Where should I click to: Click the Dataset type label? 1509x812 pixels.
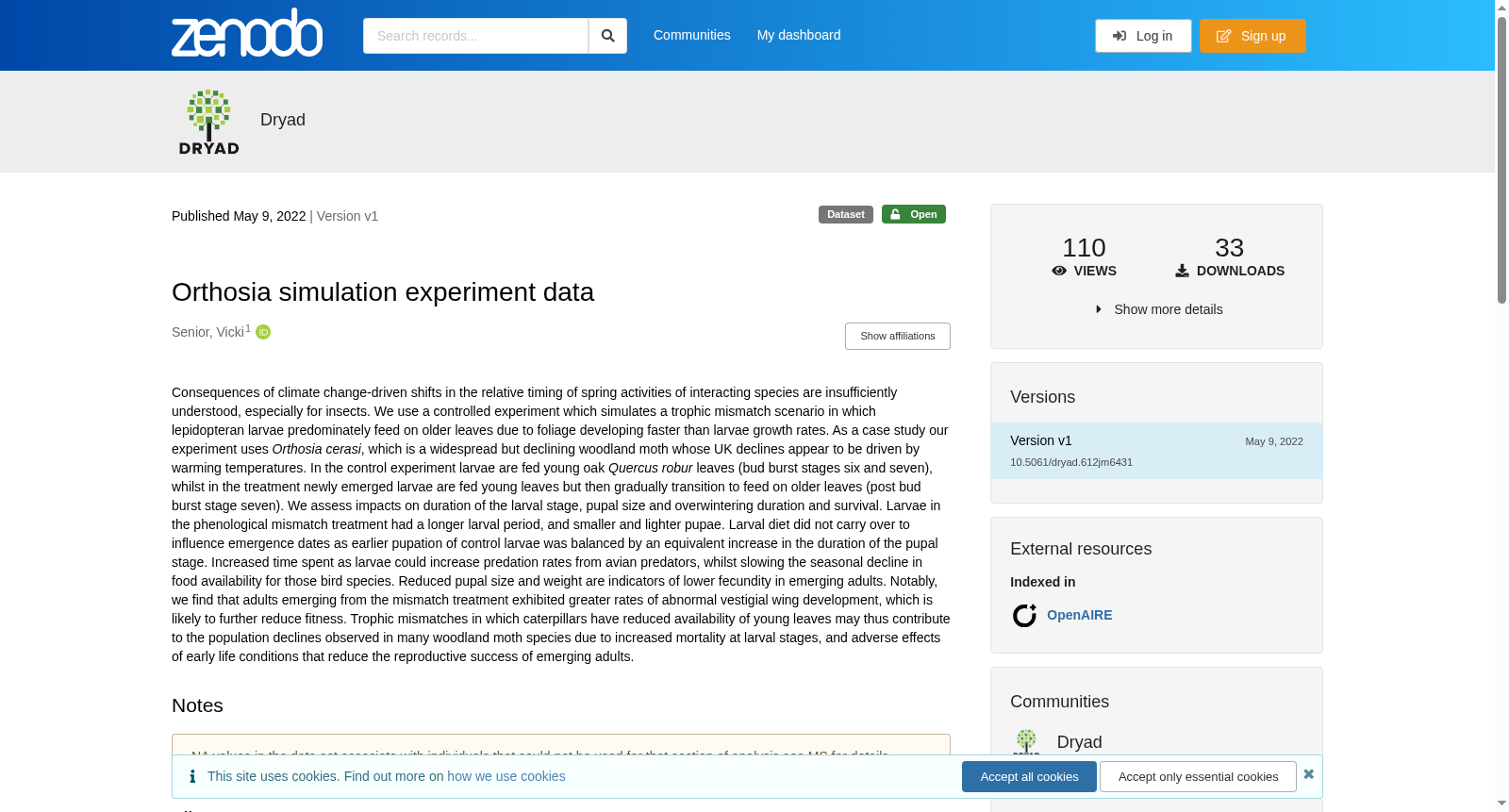click(846, 214)
